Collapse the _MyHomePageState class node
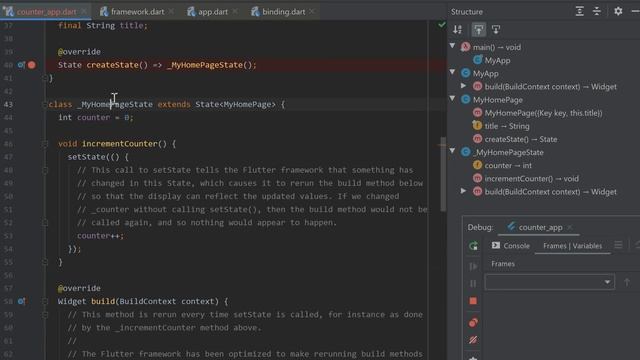Screen dimensions: 640x360 tap(452, 151)
